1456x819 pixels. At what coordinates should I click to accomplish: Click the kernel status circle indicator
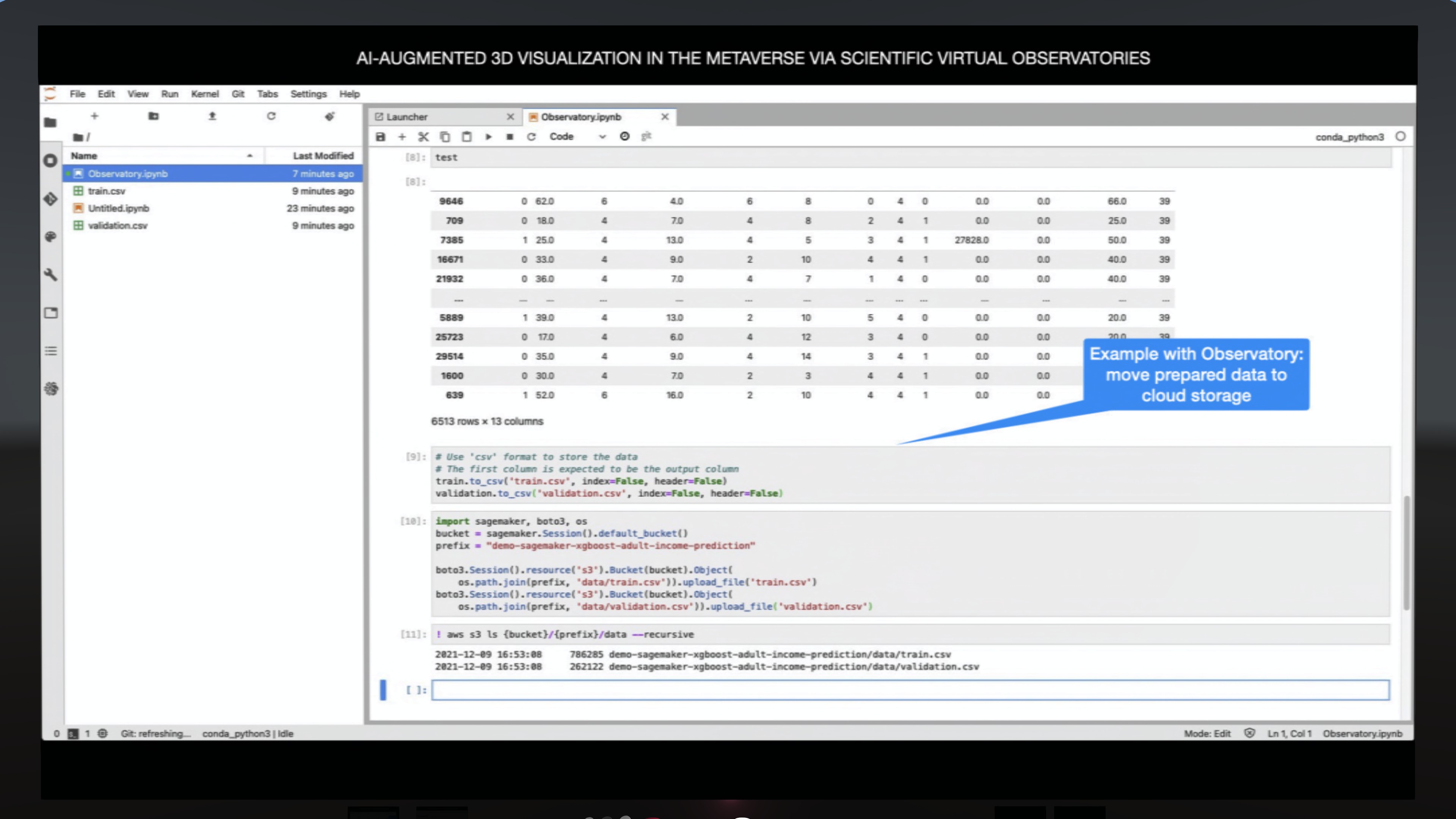coord(1401,136)
